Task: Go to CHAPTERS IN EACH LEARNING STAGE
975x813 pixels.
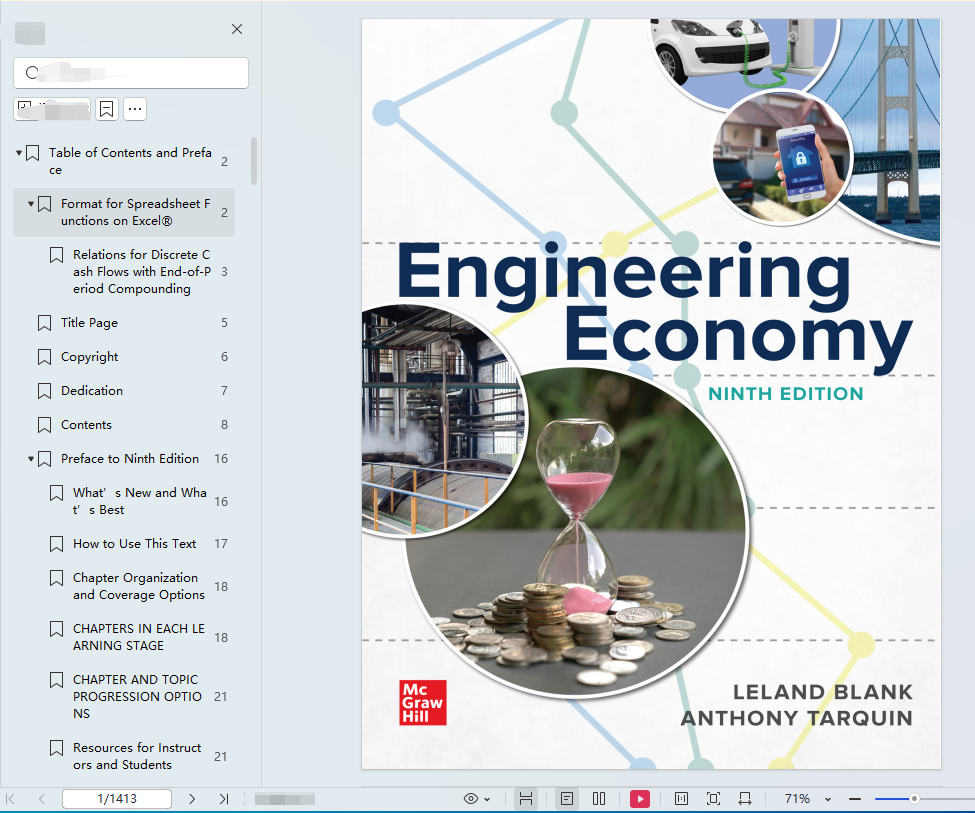Action: coord(139,637)
